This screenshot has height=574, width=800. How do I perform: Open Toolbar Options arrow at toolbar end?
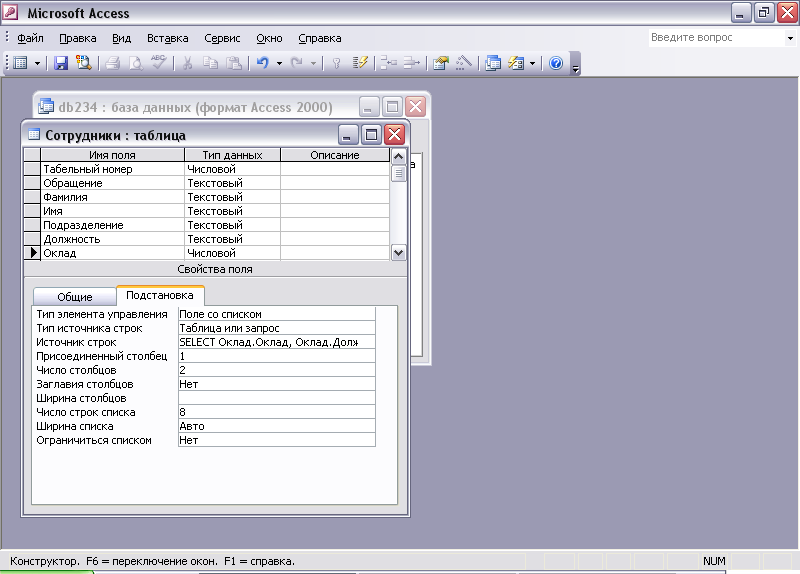click(x=576, y=63)
